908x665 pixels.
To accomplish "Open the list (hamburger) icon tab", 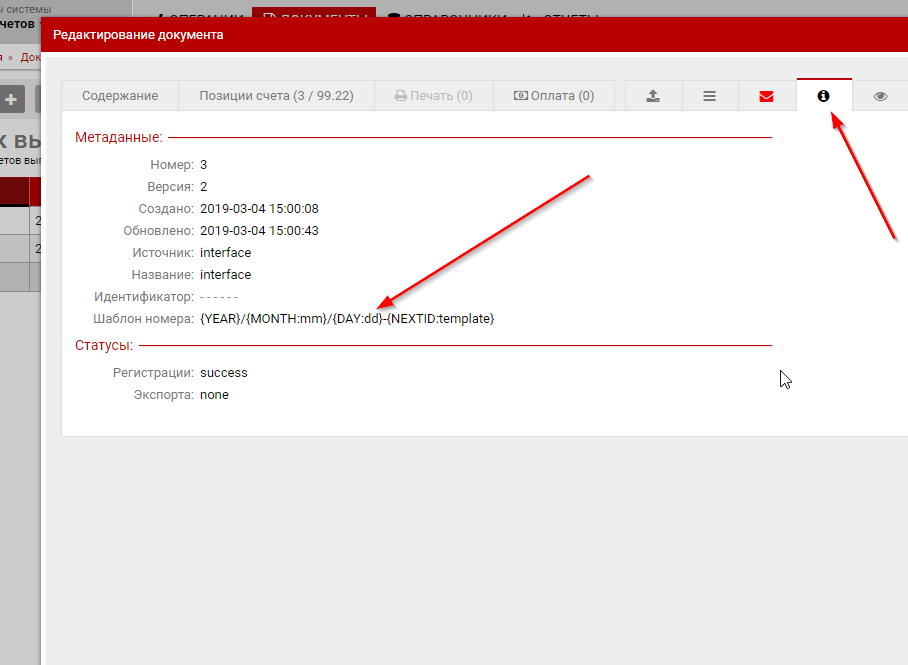I will tap(709, 96).
